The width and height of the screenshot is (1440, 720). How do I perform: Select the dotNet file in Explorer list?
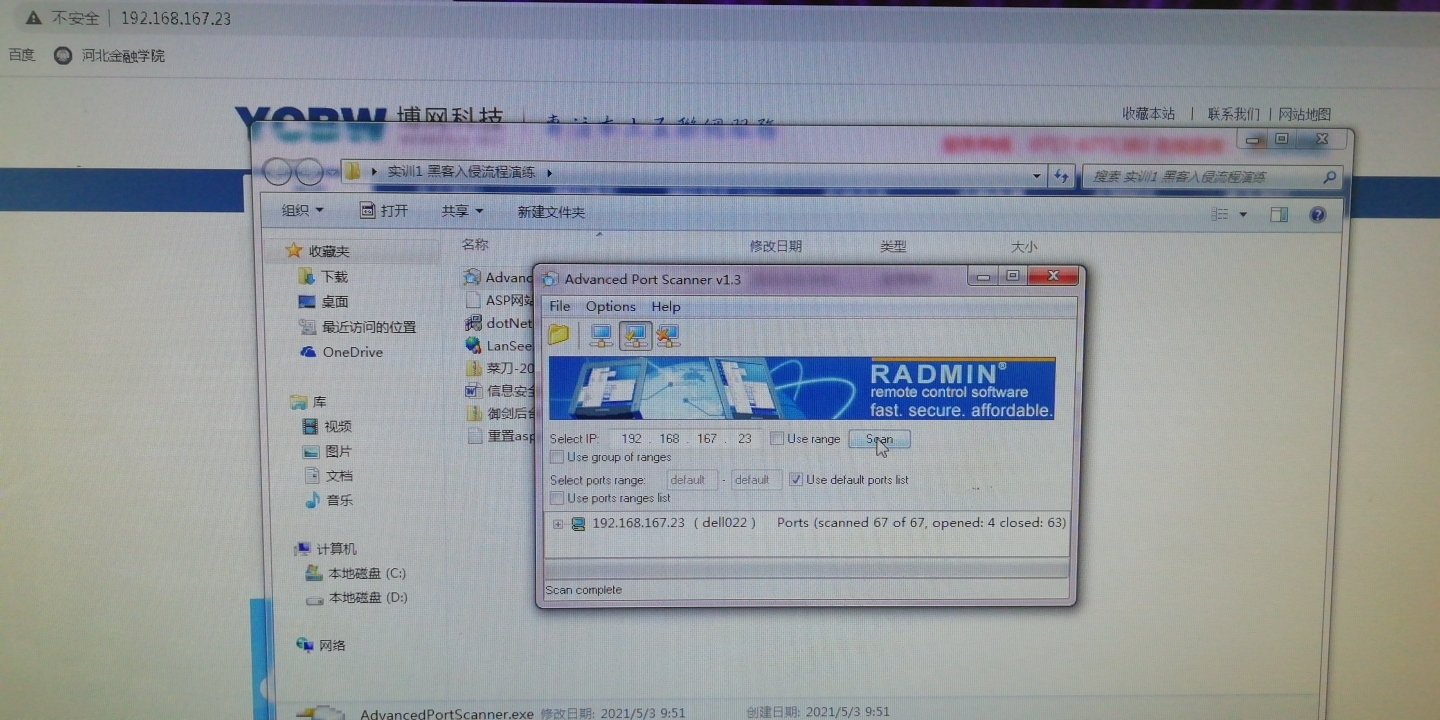(x=499, y=323)
